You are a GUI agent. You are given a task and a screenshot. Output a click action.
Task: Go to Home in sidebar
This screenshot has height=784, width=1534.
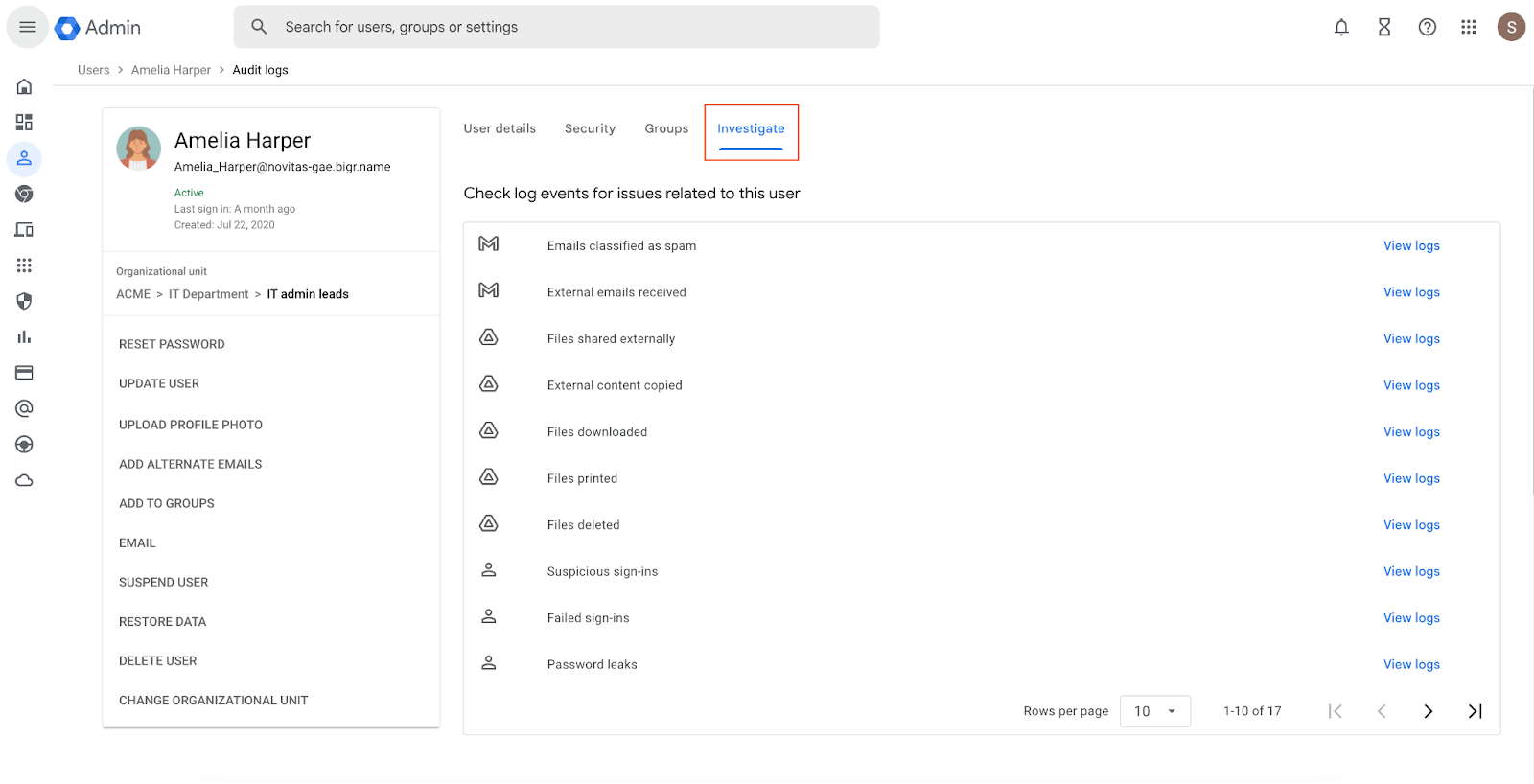(24, 86)
